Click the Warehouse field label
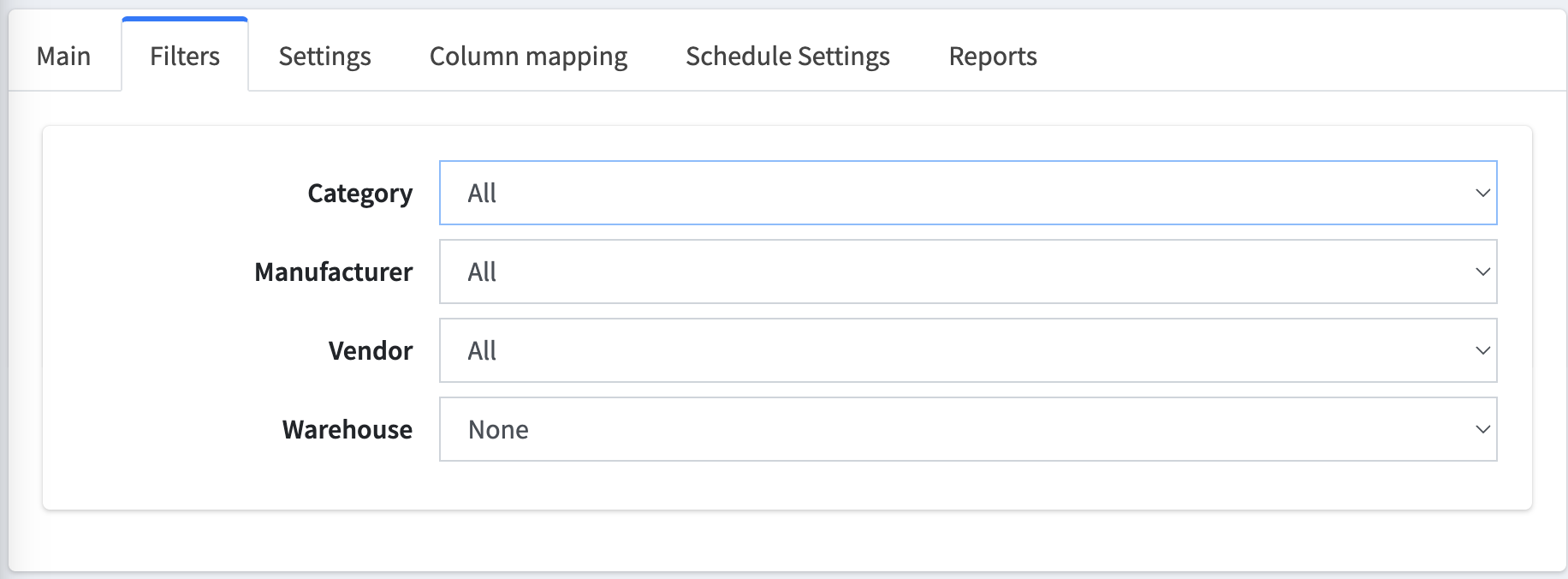This screenshot has width=1568, height=579. click(x=347, y=430)
